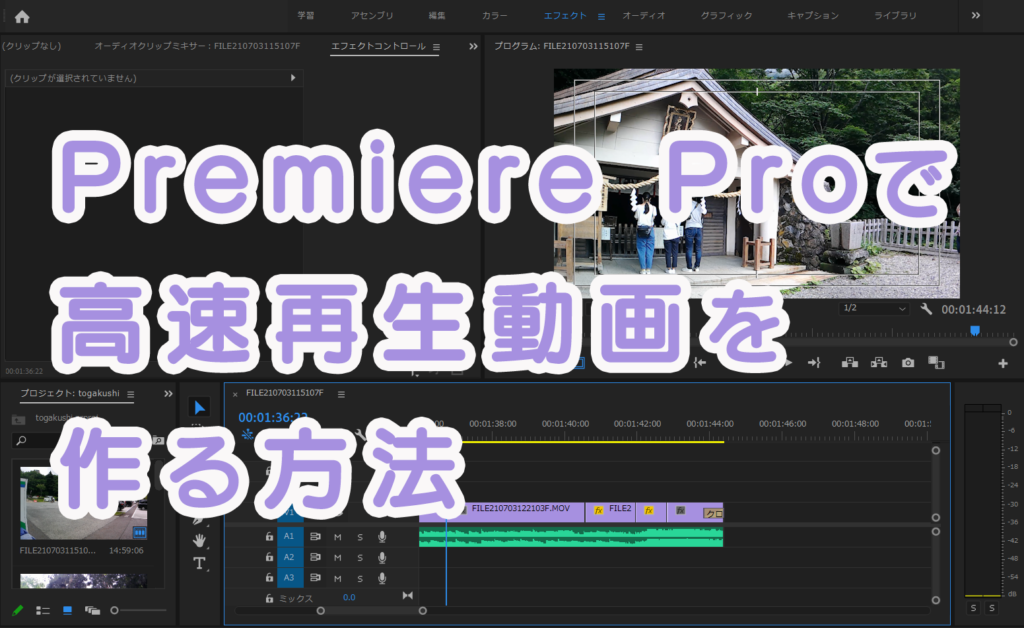Click the right S button under audio meters
The height and width of the screenshot is (628, 1024).
tap(992, 608)
